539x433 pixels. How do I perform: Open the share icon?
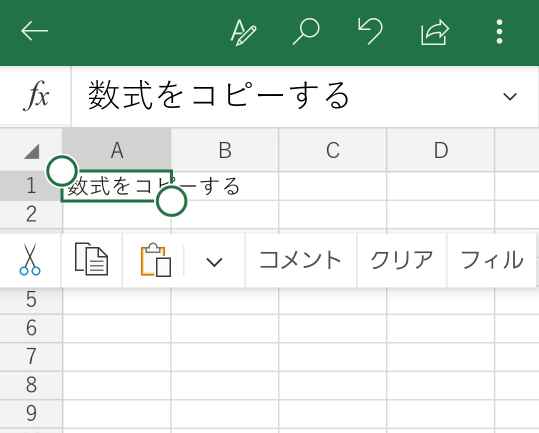(x=435, y=32)
